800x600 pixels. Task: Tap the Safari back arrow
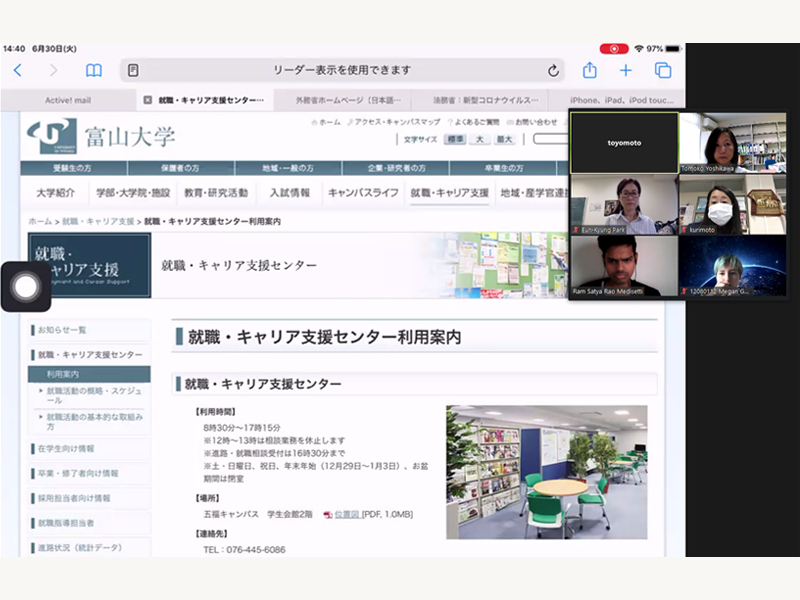(18, 70)
